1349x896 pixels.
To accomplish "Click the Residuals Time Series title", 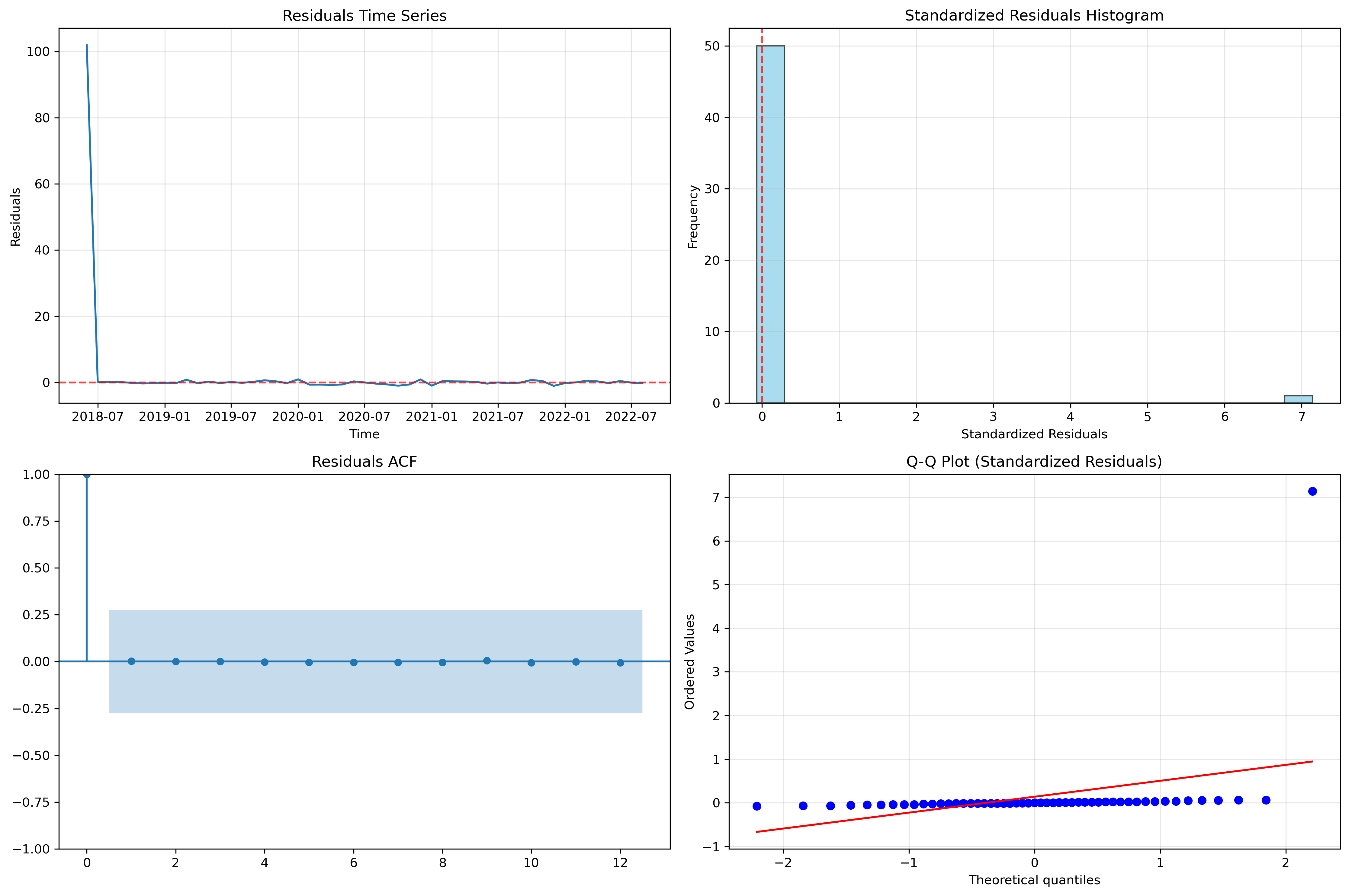I will (364, 15).
